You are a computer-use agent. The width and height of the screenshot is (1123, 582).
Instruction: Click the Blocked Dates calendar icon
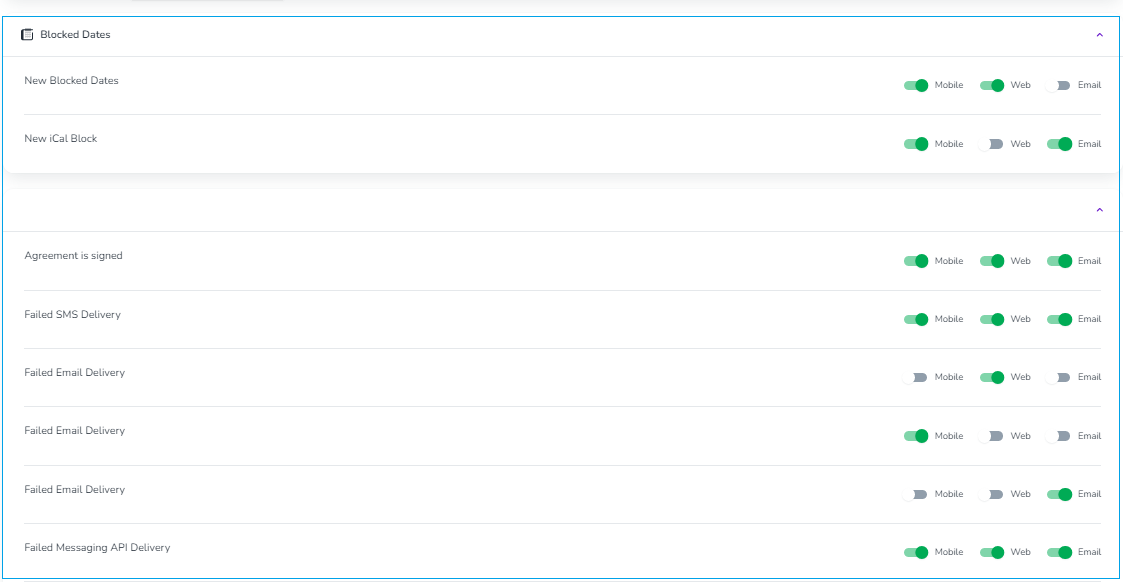[x=27, y=34]
